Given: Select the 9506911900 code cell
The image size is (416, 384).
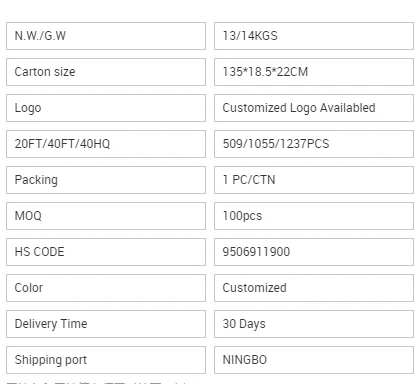Looking at the screenshot, I should coord(314,252).
